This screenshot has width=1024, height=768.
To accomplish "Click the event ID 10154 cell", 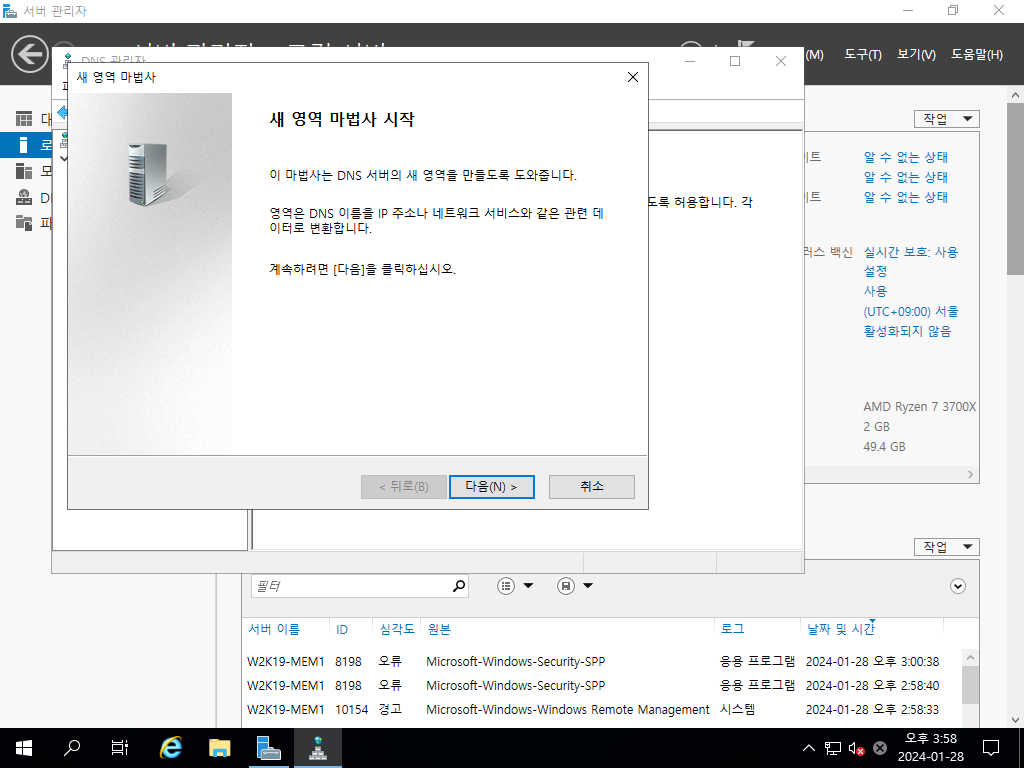I will coord(351,710).
